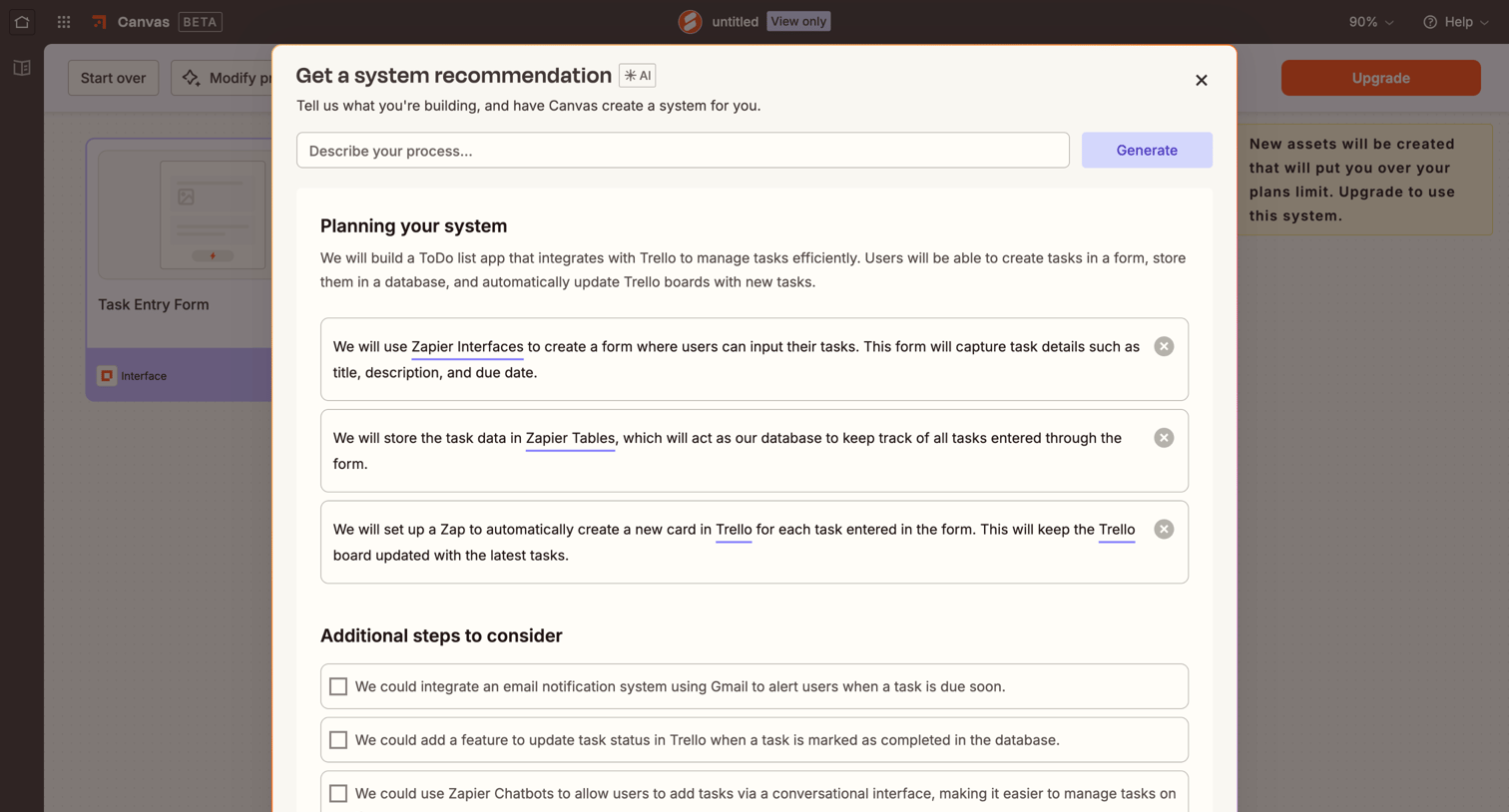Remove the Trello Zap step
Viewport: 1509px width, 812px height.
(1164, 529)
